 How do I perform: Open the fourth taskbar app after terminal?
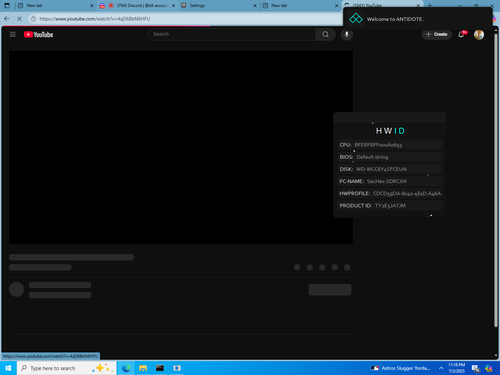click(177, 368)
